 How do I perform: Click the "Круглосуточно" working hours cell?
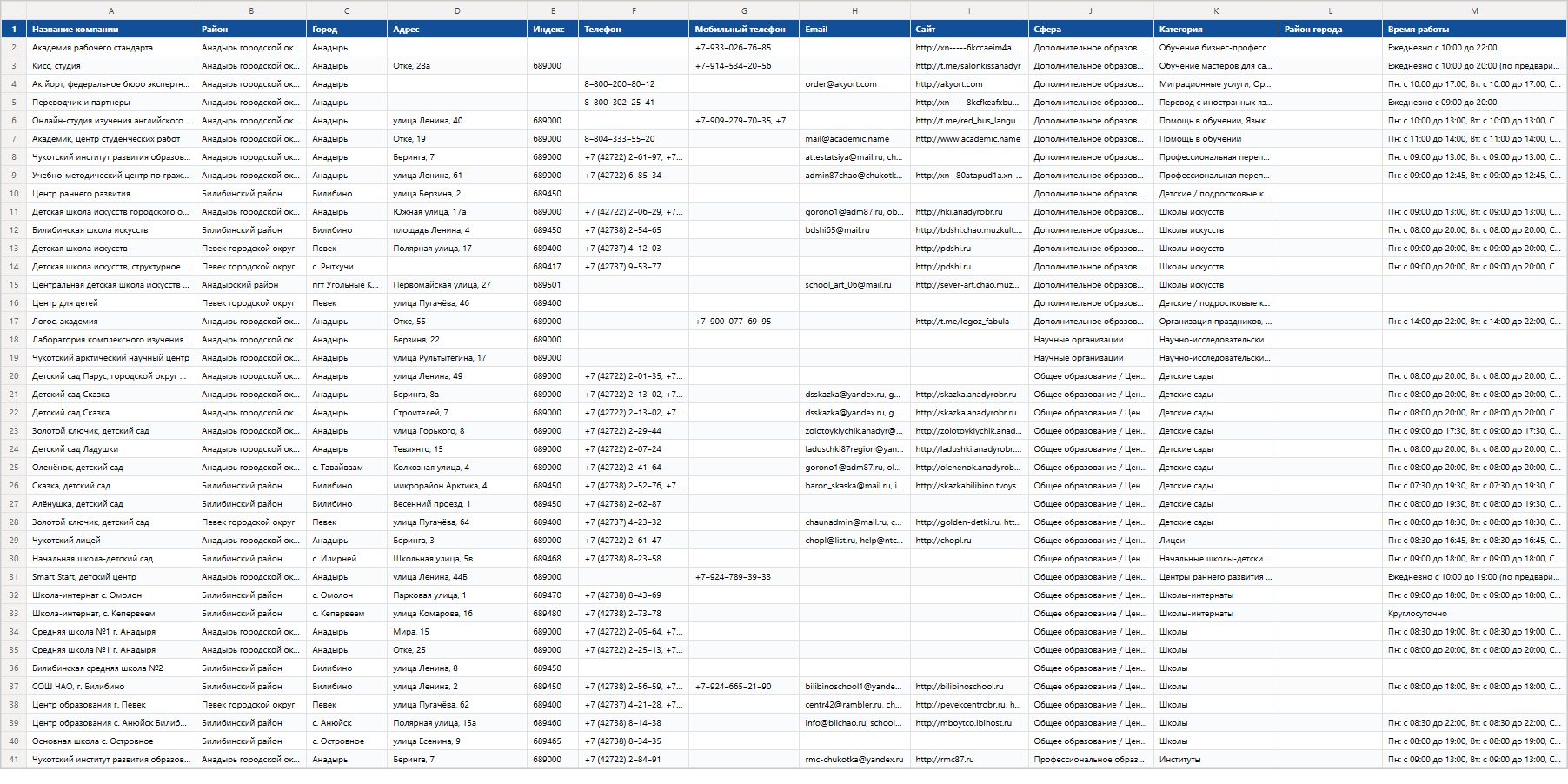[1474, 614]
